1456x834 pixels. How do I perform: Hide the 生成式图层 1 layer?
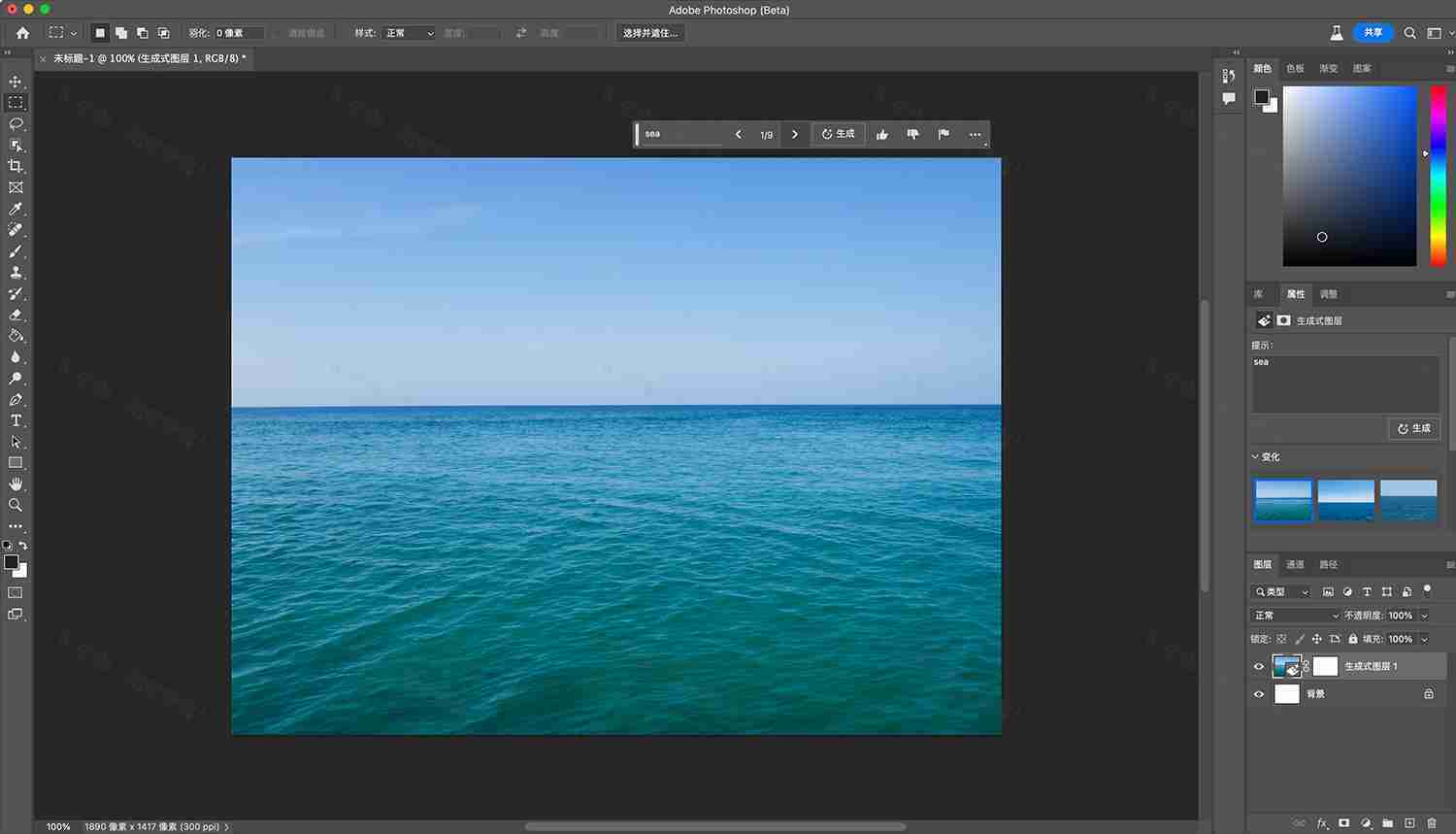pyautogui.click(x=1259, y=666)
